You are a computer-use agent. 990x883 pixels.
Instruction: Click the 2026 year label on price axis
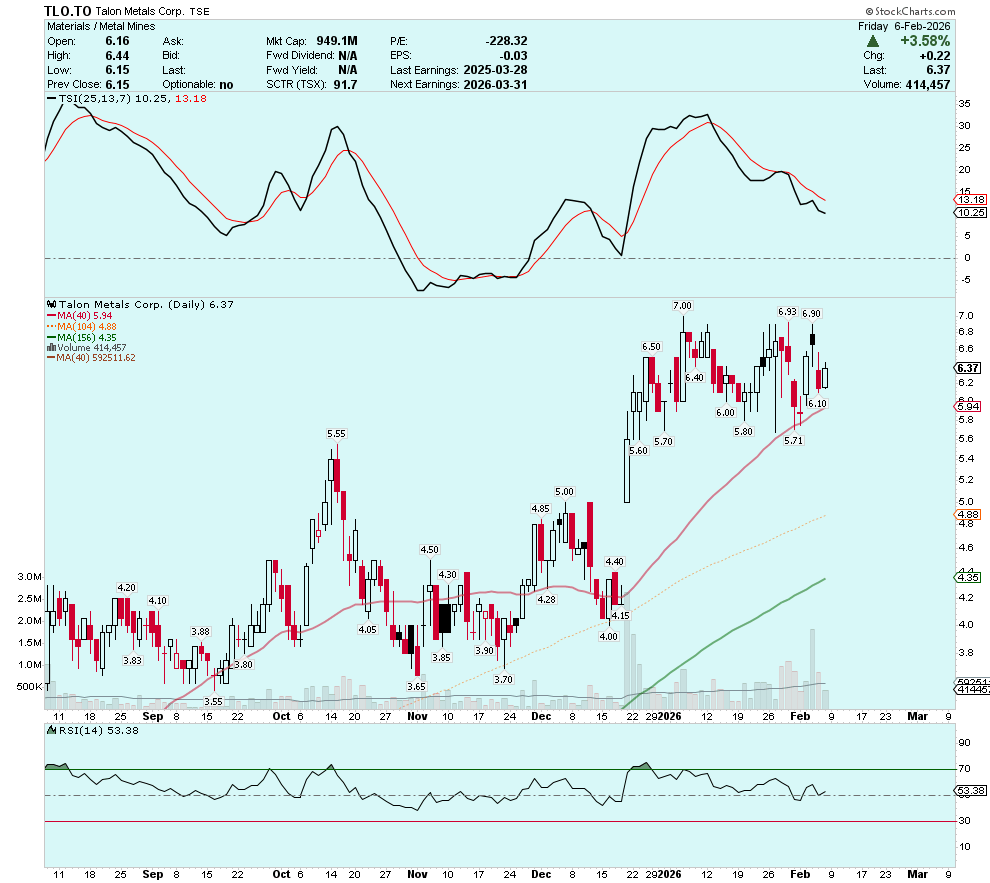[x=669, y=716]
